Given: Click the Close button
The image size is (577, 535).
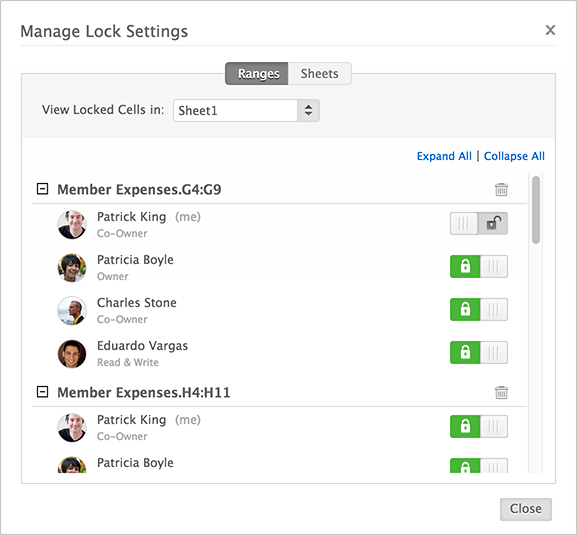Looking at the screenshot, I should [x=525, y=509].
